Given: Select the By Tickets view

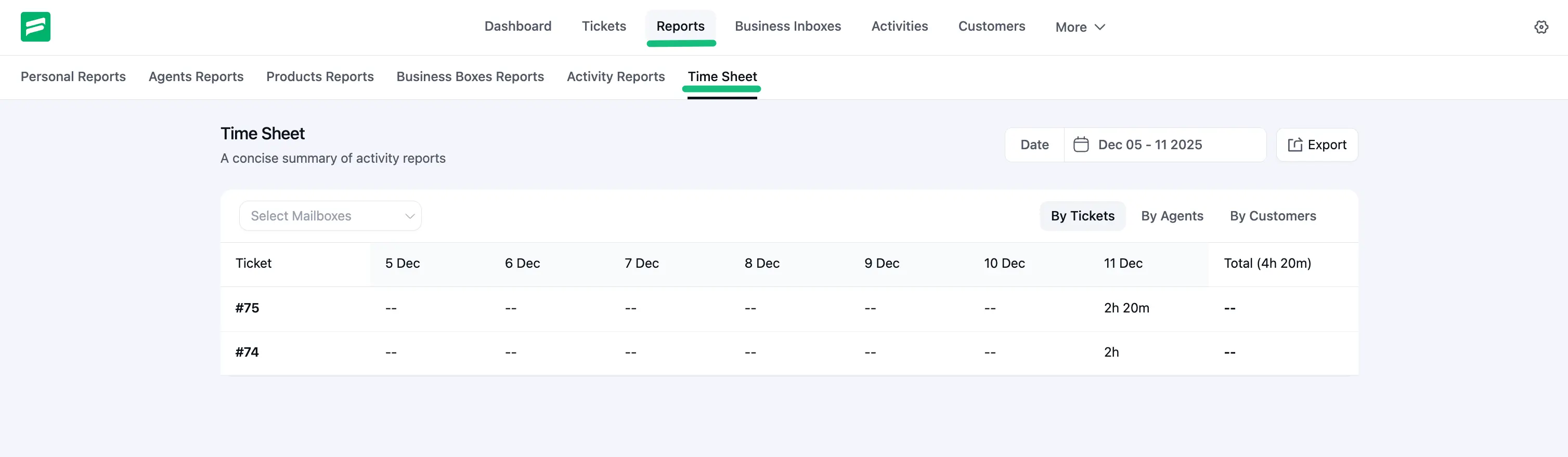Looking at the screenshot, I should pos(1082,216).
